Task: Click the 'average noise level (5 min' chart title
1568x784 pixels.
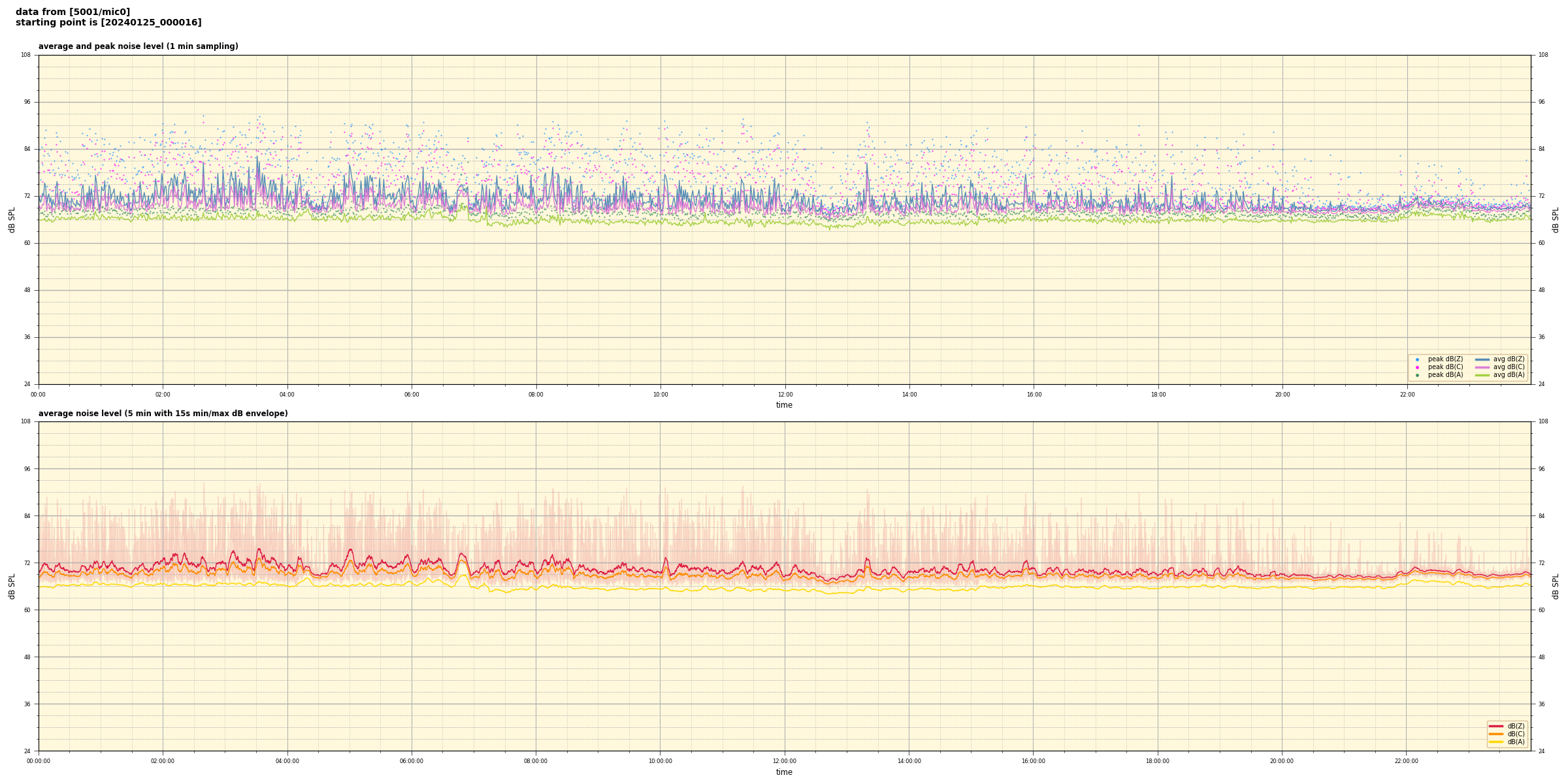Action: click(x=163, y=414)
